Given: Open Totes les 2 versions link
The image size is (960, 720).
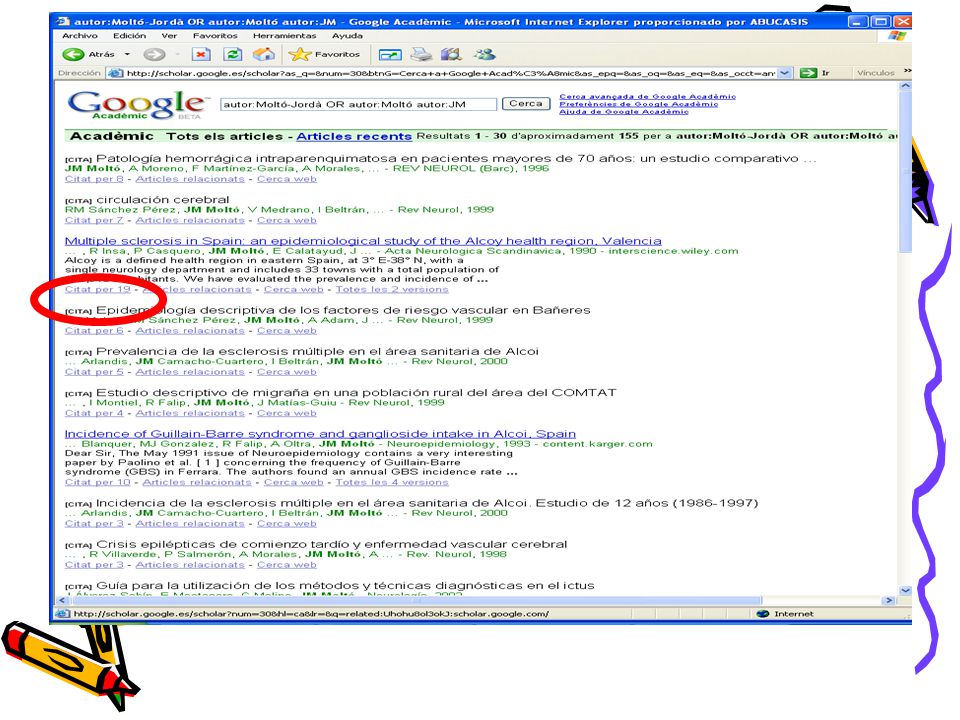Looking at the screenshot, I should 392,289.
